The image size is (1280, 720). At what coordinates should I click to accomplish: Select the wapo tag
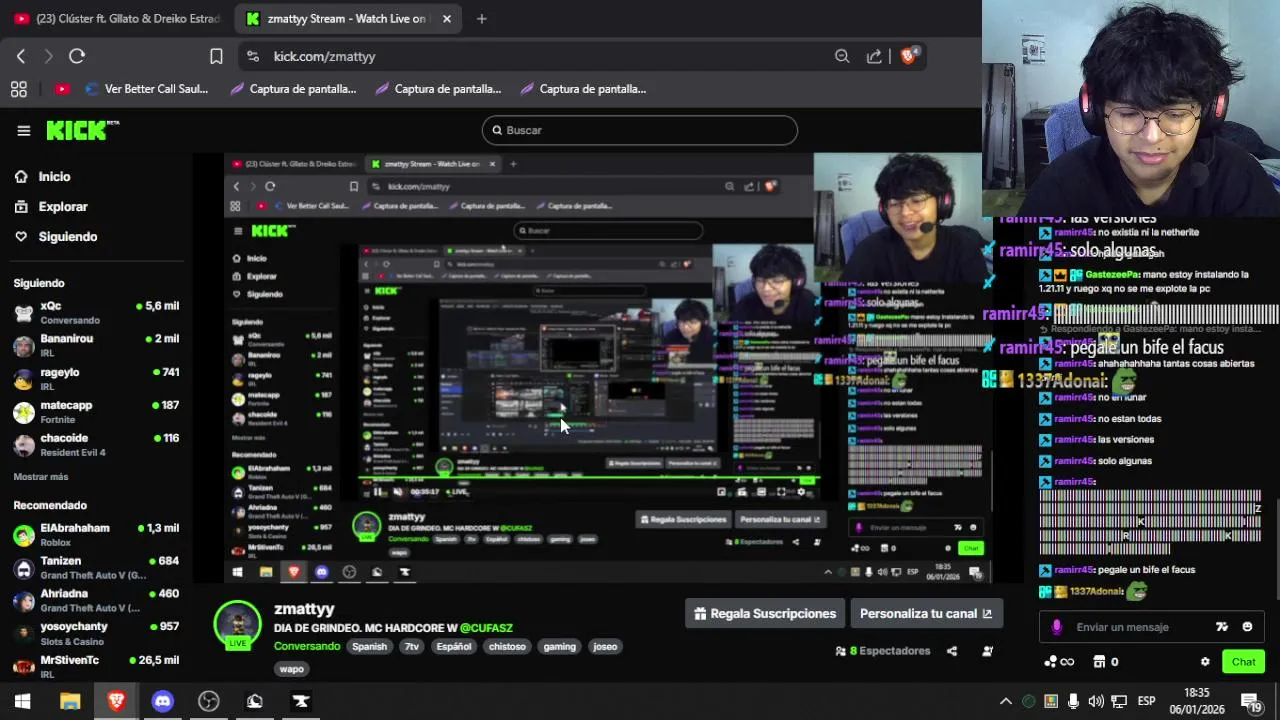coord(292,668)
